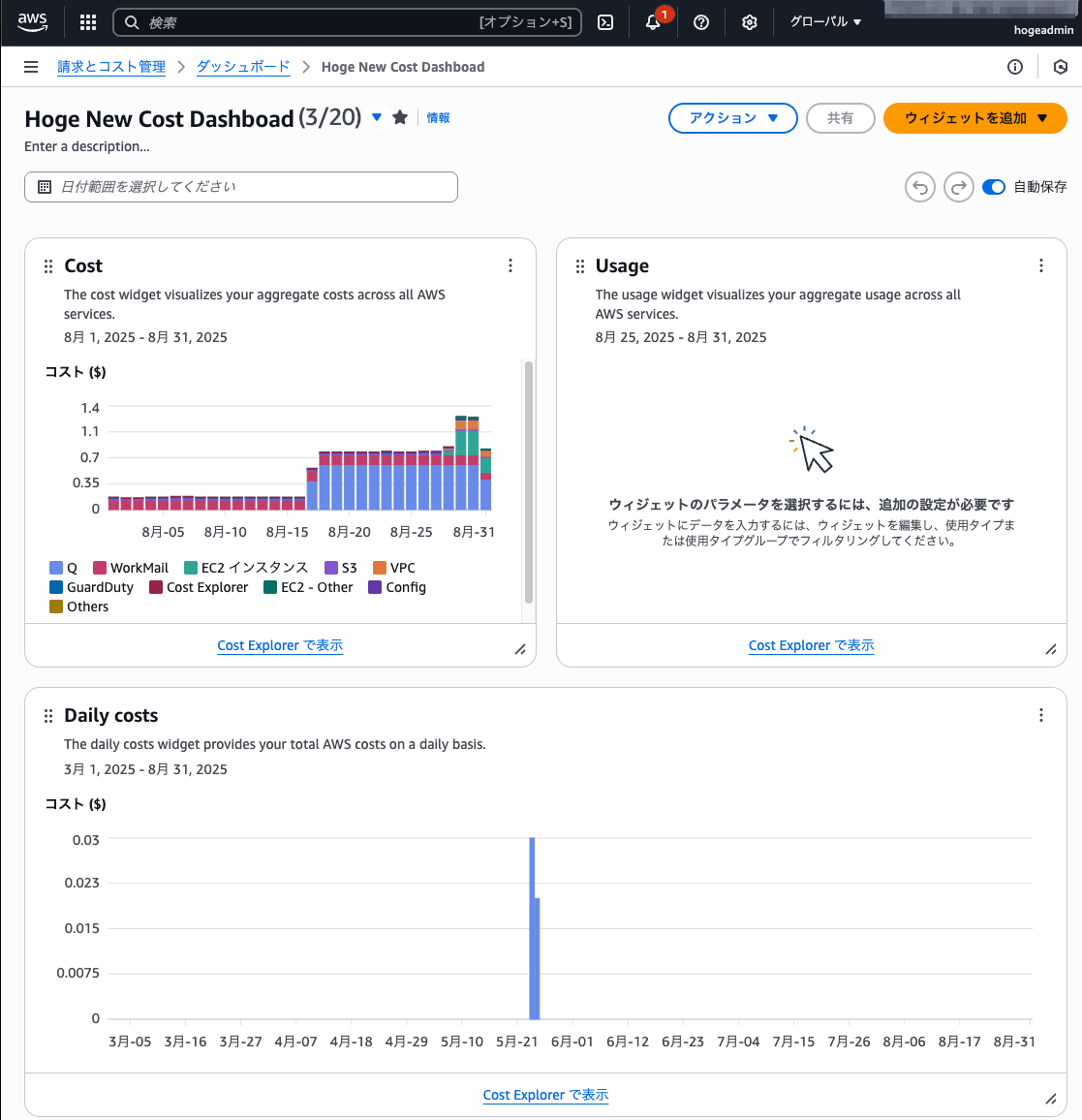Click the Cost widget resize corner handle

[520, 649]
